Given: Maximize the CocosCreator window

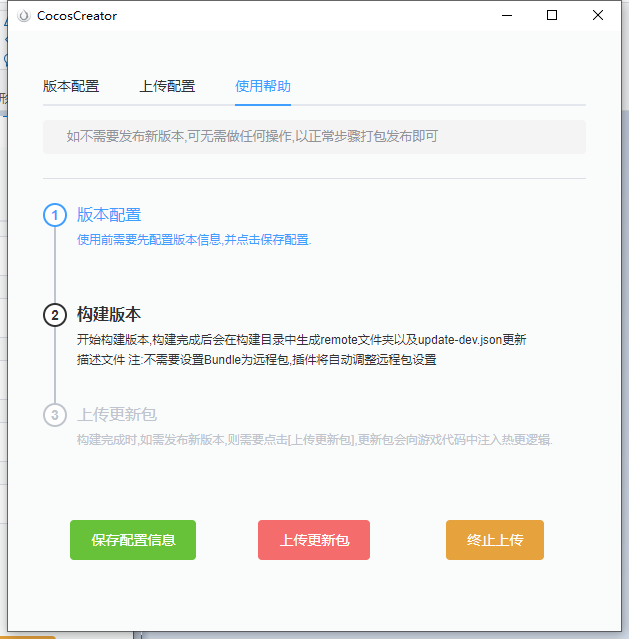Looking at the screenshot, I should pyautogui.click(x=552, y=15).
